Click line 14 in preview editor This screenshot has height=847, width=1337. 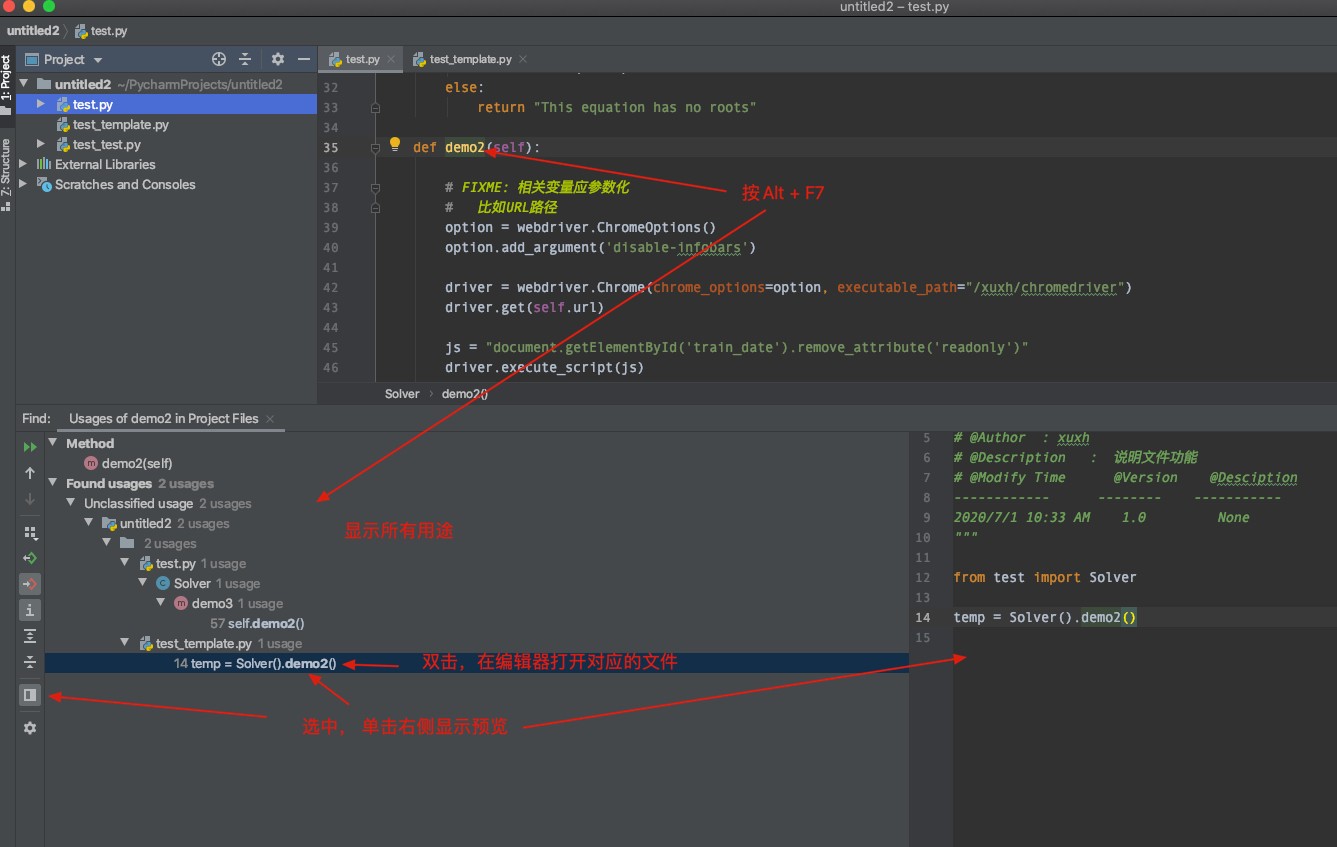click(1044, 617)
